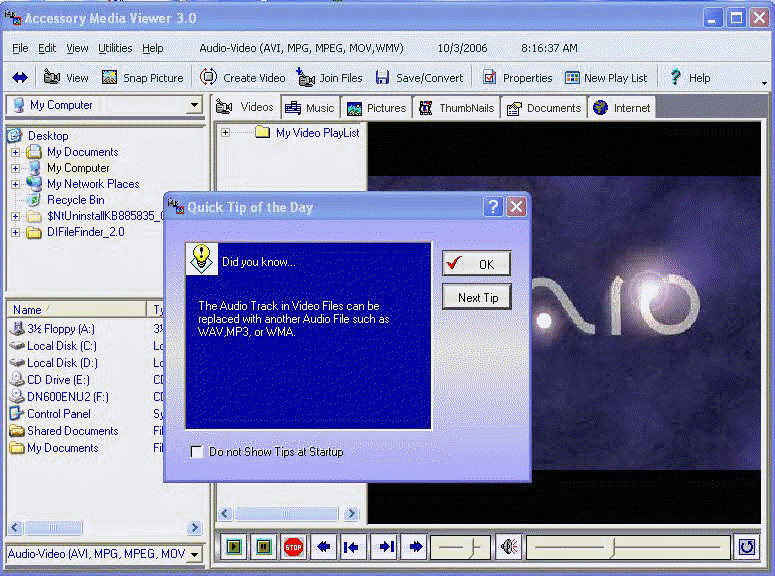
Task: Open the Properties toolbar item
Action: pyautogui.click(x=517, y=78)
